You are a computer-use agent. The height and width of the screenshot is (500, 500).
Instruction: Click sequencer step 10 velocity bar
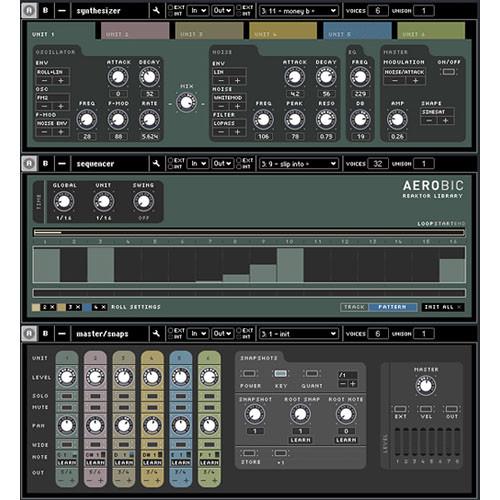coord(290,265)
